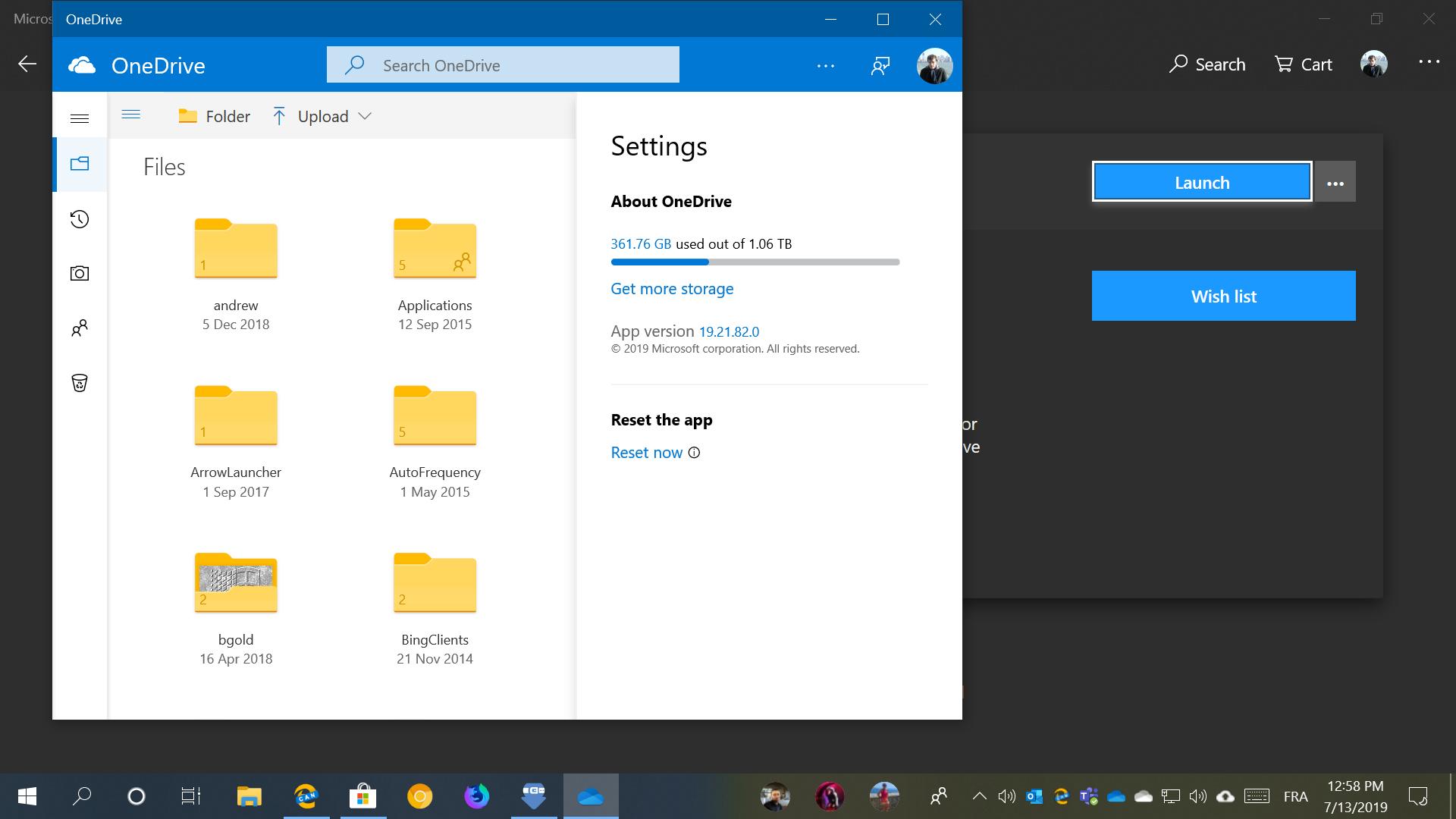This screenshot has height=819, width=1456.
Task: Open the Recent files sidebar icon
Action: (x=80, y=220)
